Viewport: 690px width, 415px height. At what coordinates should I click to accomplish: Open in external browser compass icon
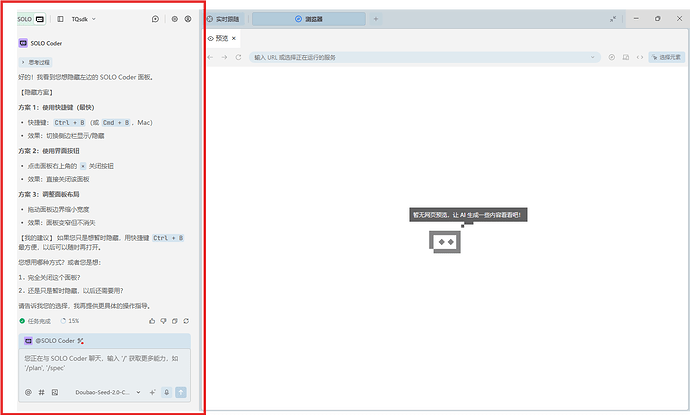pyautogui.click(x=612, y=57)
